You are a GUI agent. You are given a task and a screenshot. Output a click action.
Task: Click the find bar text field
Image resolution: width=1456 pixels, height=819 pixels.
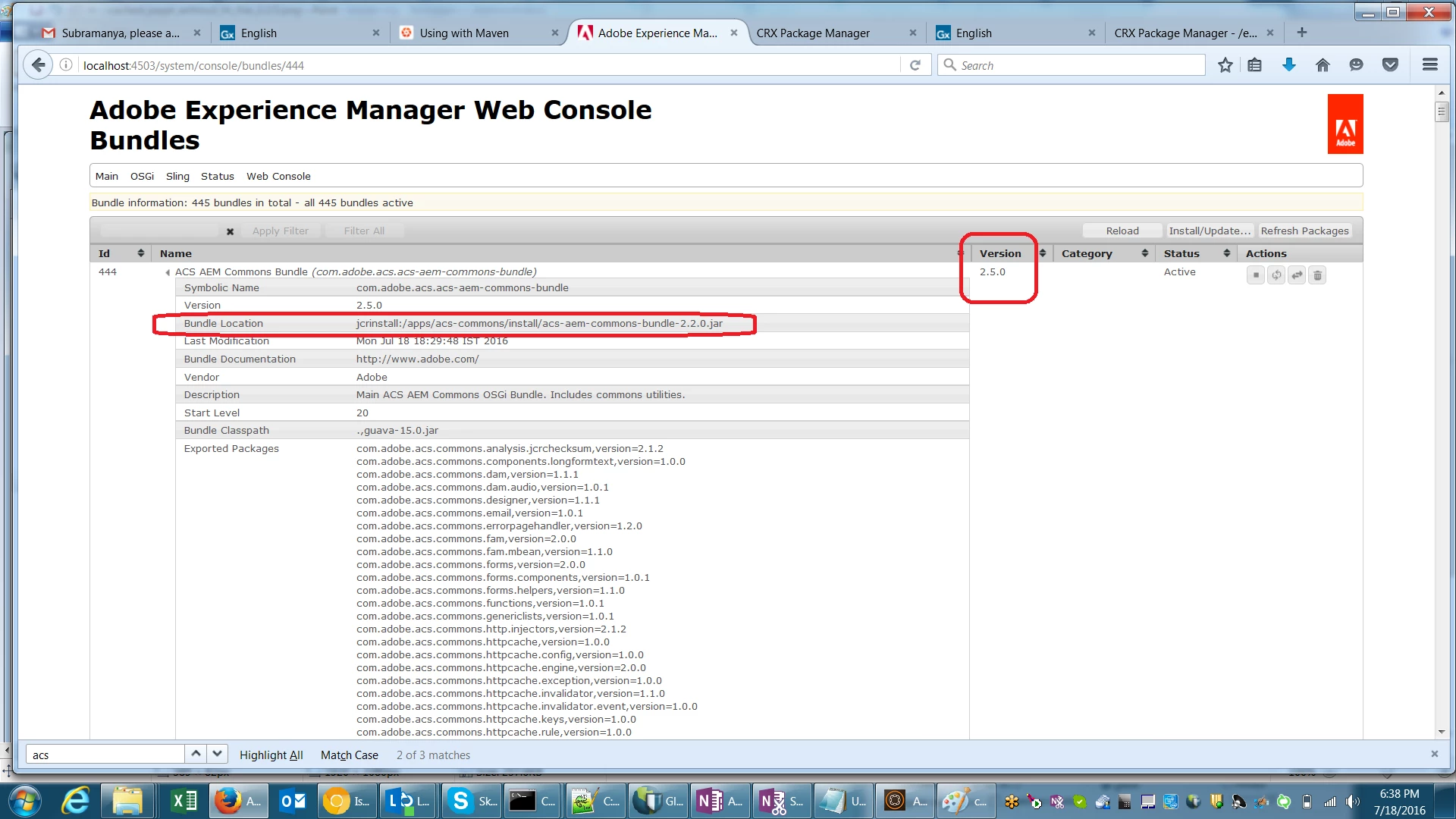(105, 755)
